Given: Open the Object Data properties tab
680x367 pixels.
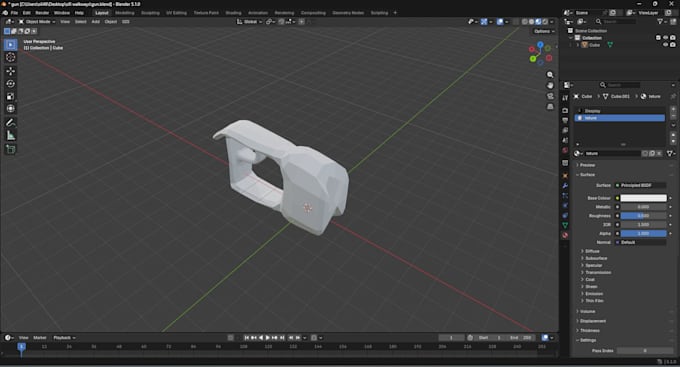Looking at the screenshot, I should [565, 225].
